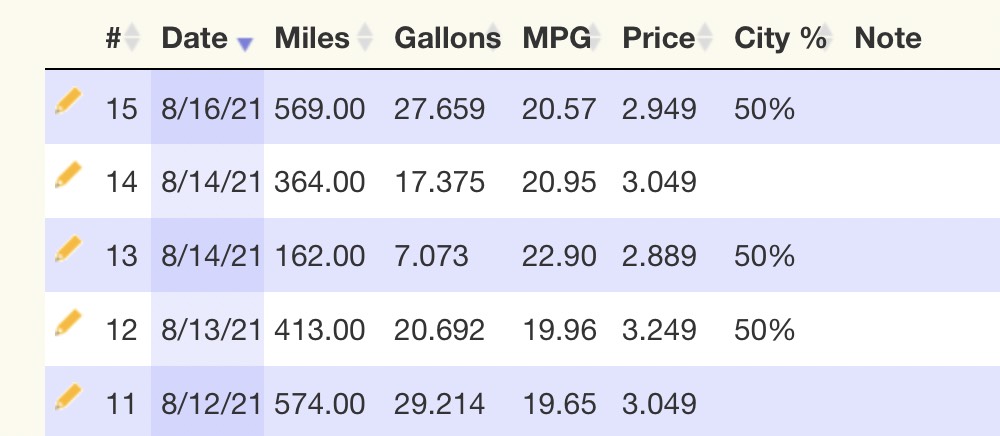Click the pencil icon for entry 14

pyautogui.click(x=68, y=175)
